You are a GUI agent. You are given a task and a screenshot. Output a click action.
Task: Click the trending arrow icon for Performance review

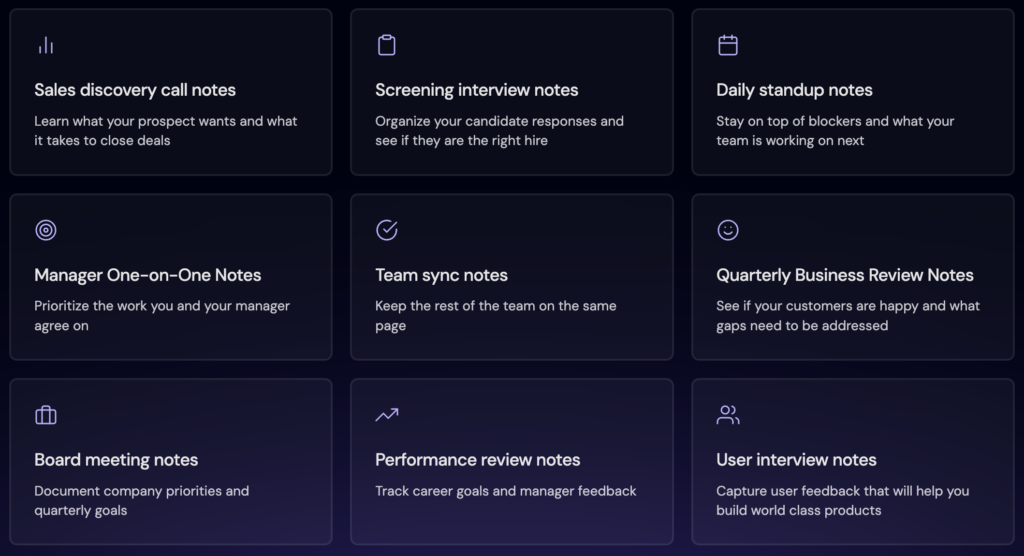point(387,415)
